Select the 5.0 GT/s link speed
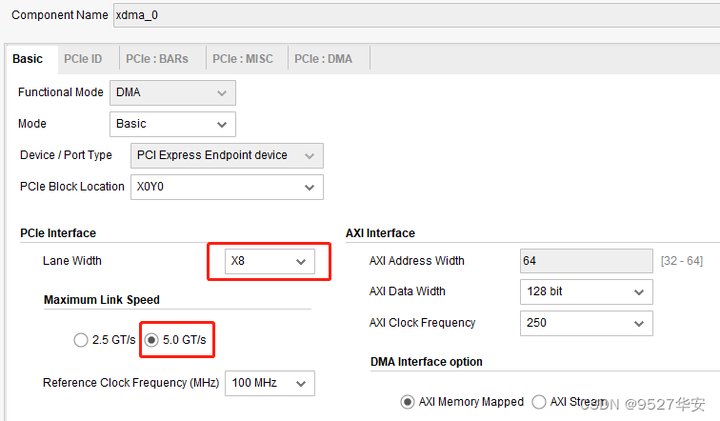Screen dimensions: 720x421 [x=152, y=340]
